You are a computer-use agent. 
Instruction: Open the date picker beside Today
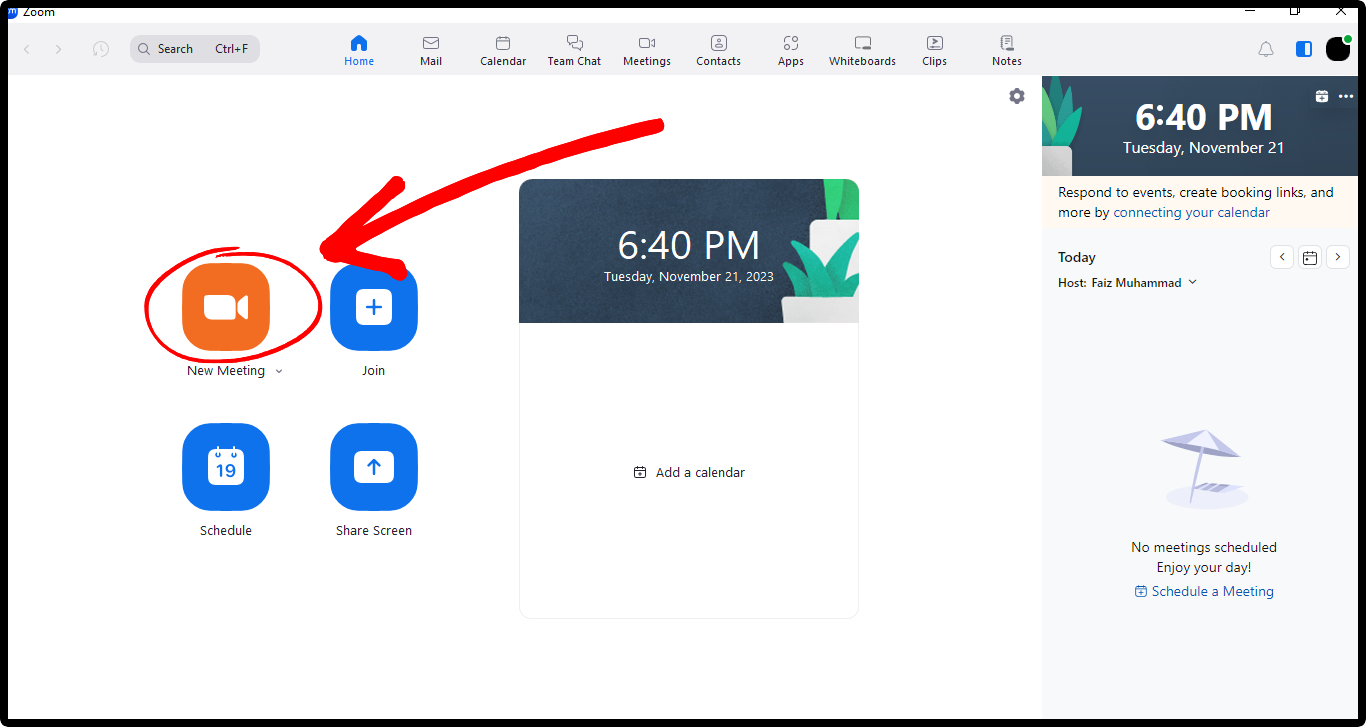click(x=1310, y=257)
